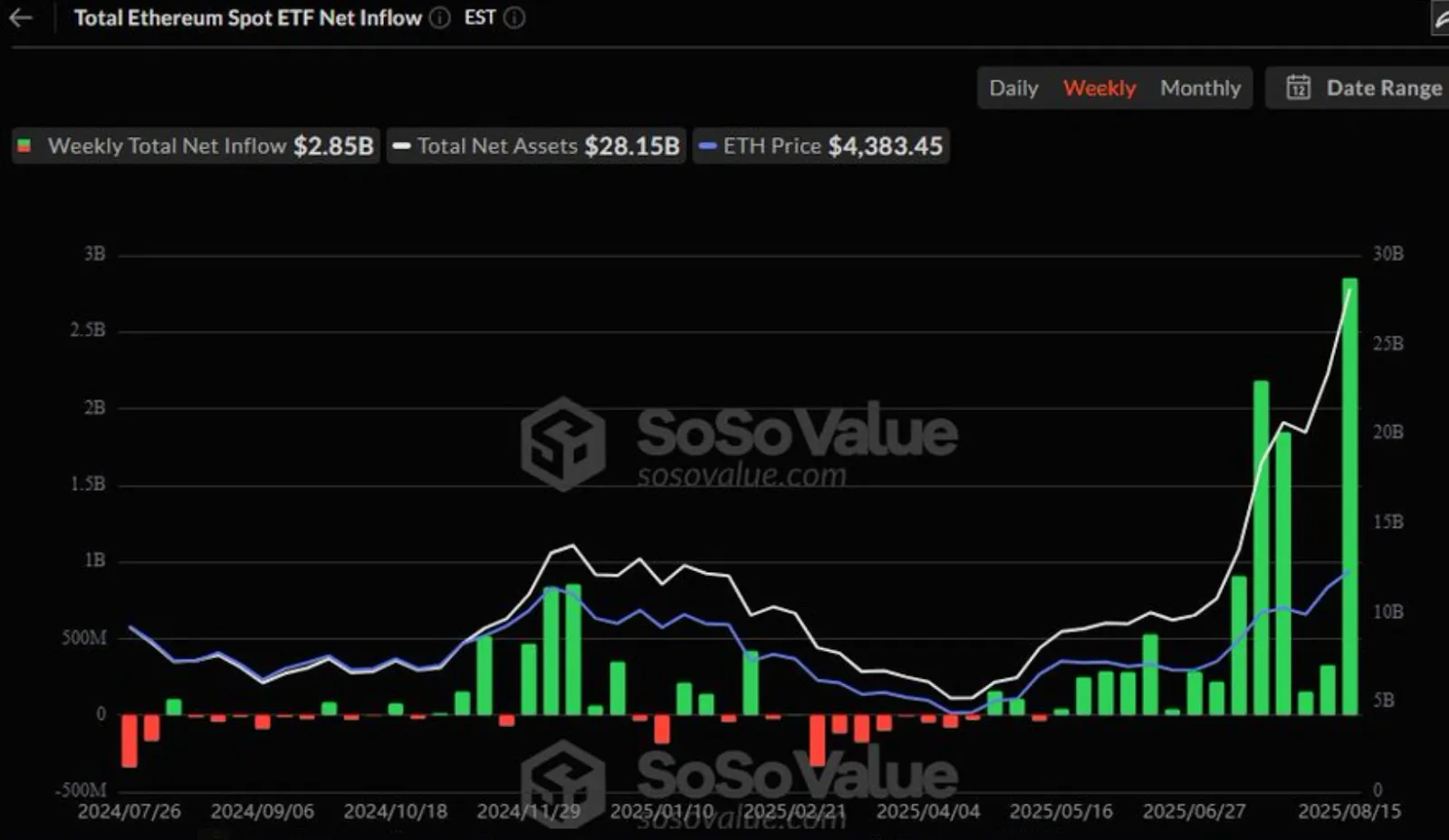
Task: Click the calendar icon in Date Range
Action: pos(1298,88)
